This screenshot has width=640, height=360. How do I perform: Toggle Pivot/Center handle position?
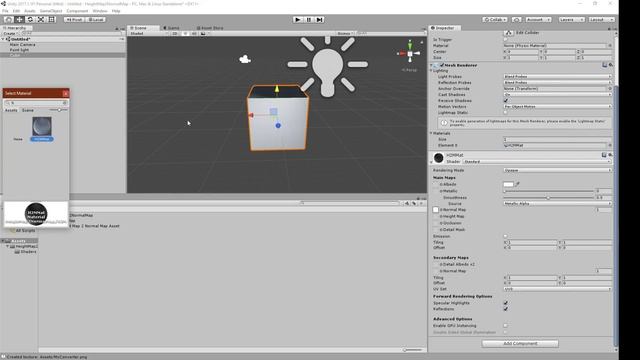click(74, 20)
